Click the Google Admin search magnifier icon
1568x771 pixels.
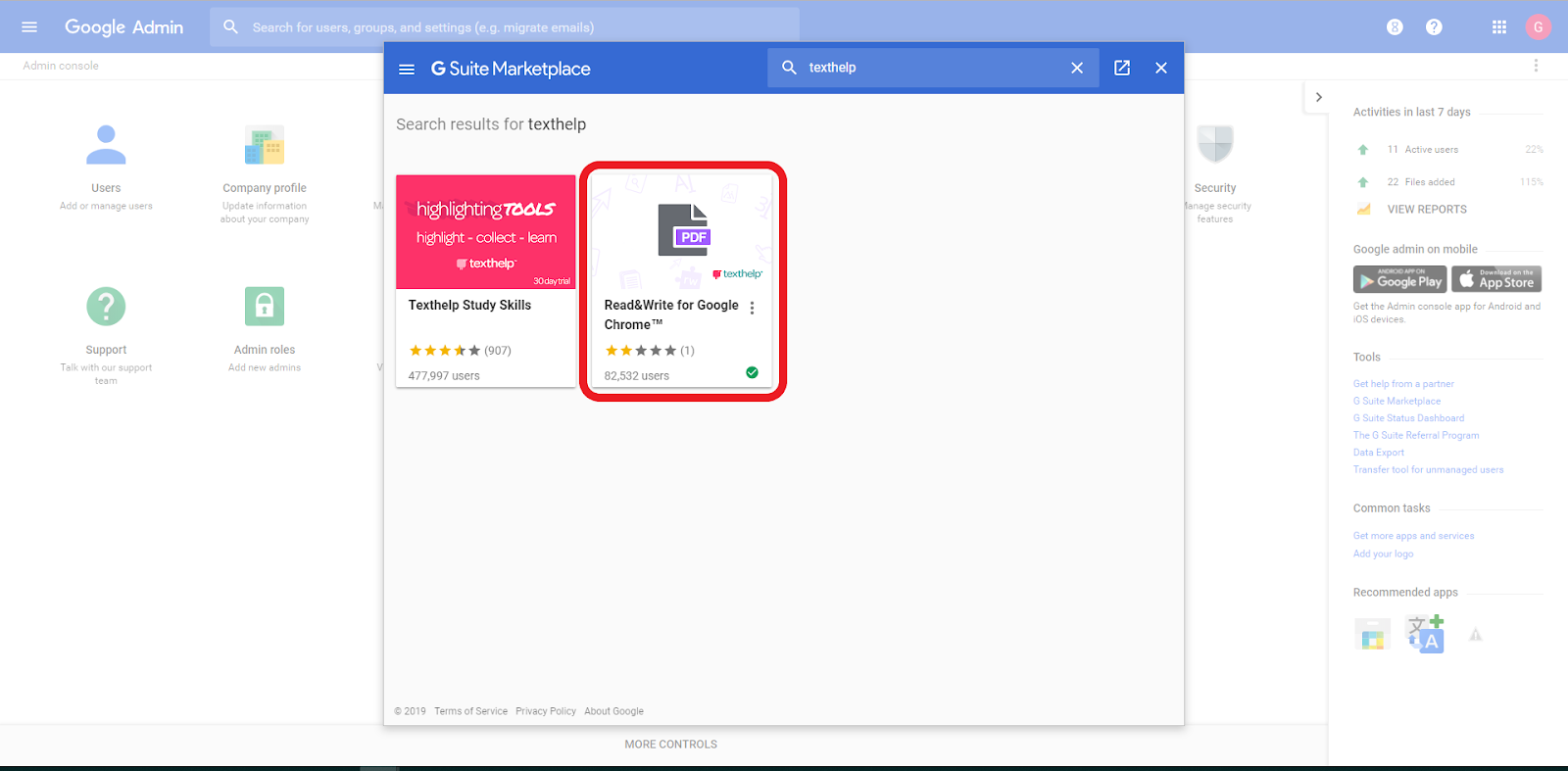230,27
